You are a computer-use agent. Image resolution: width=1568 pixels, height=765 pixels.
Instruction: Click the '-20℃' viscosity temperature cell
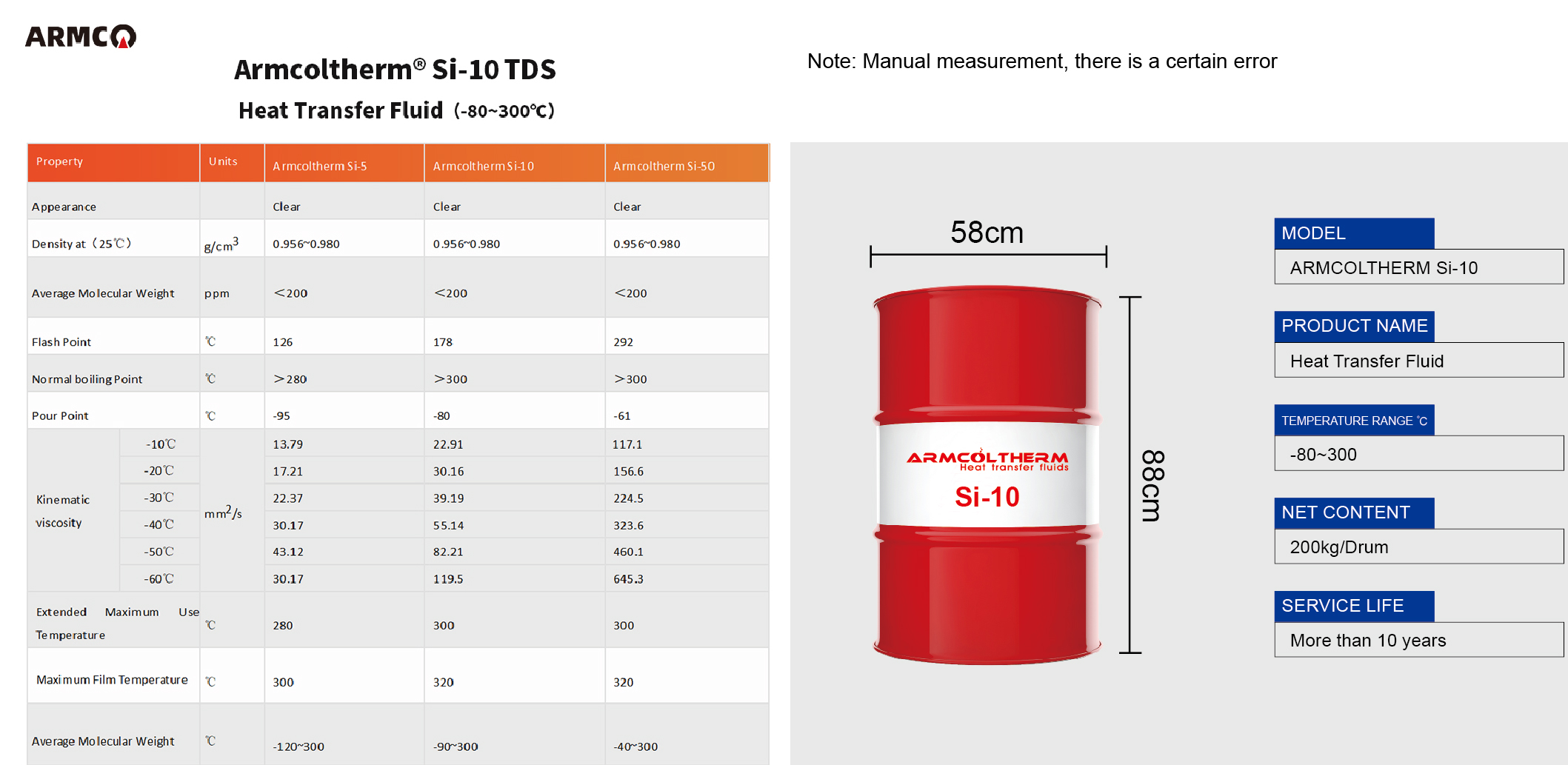pyautogui.click(x=159, y=471)
